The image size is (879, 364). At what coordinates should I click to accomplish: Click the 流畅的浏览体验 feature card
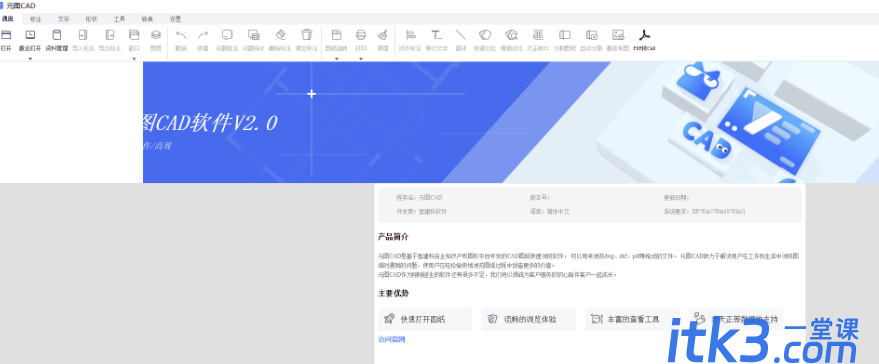pyautogui.click(x=529, y=319)
